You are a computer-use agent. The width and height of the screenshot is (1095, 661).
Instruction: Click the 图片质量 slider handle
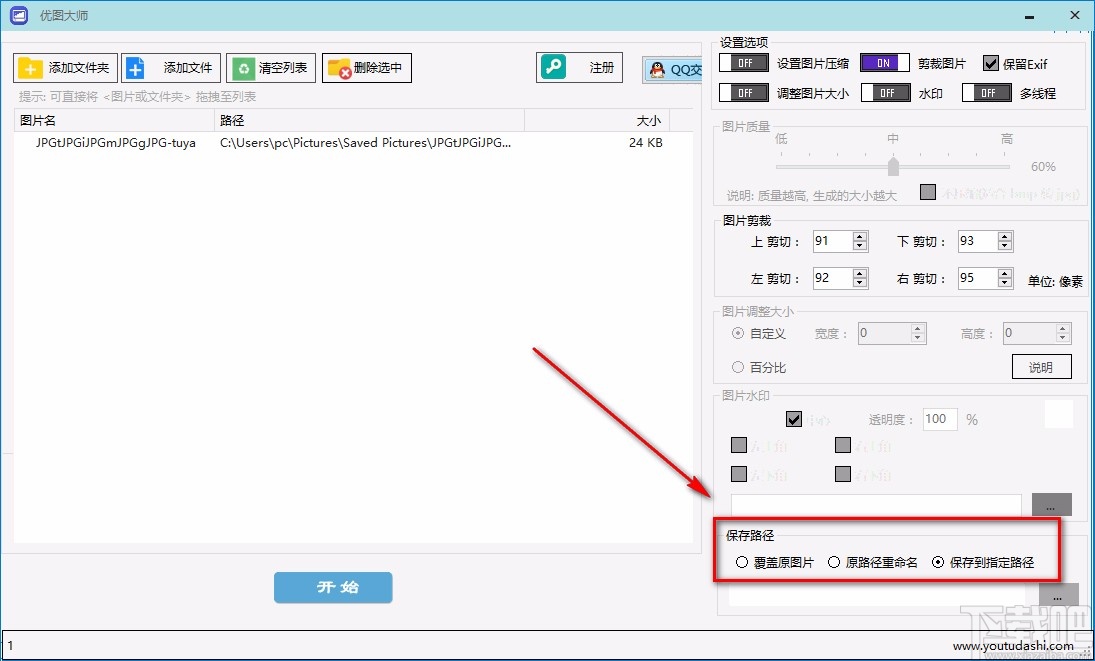pos(893,166)
